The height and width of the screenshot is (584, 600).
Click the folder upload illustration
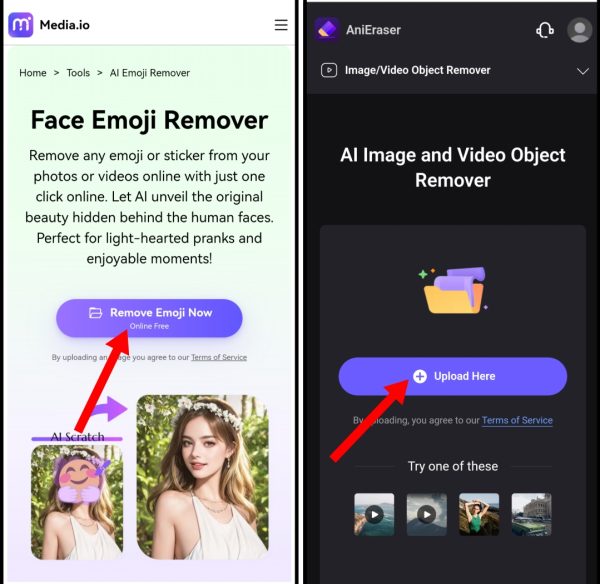[x=453, y=290]
